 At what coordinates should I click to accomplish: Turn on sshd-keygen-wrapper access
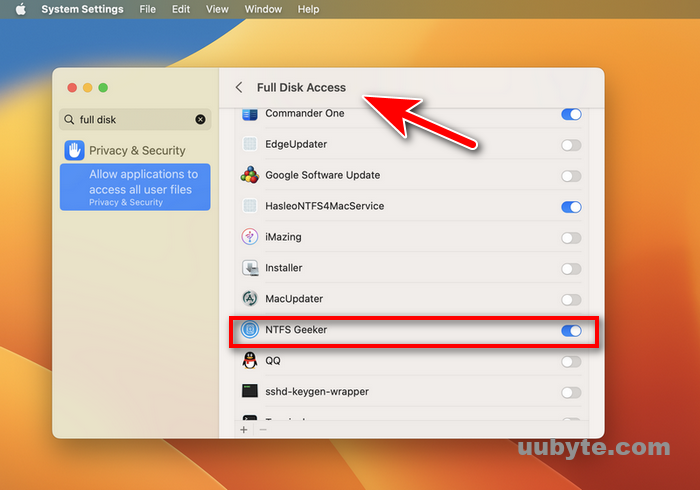(x=571, y=392)
